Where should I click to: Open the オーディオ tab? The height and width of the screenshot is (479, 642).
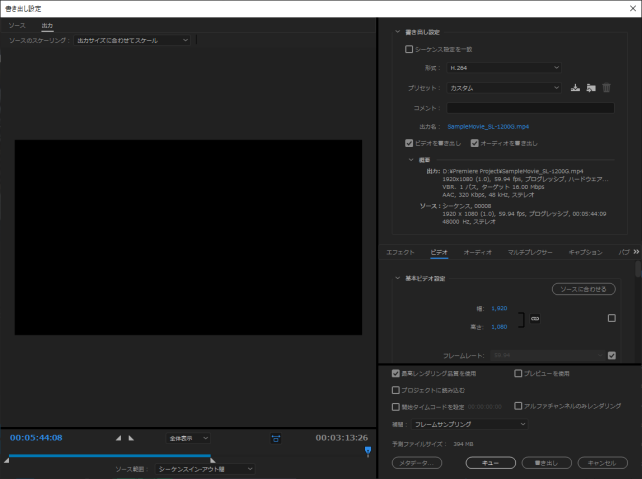tap(477, 252)
